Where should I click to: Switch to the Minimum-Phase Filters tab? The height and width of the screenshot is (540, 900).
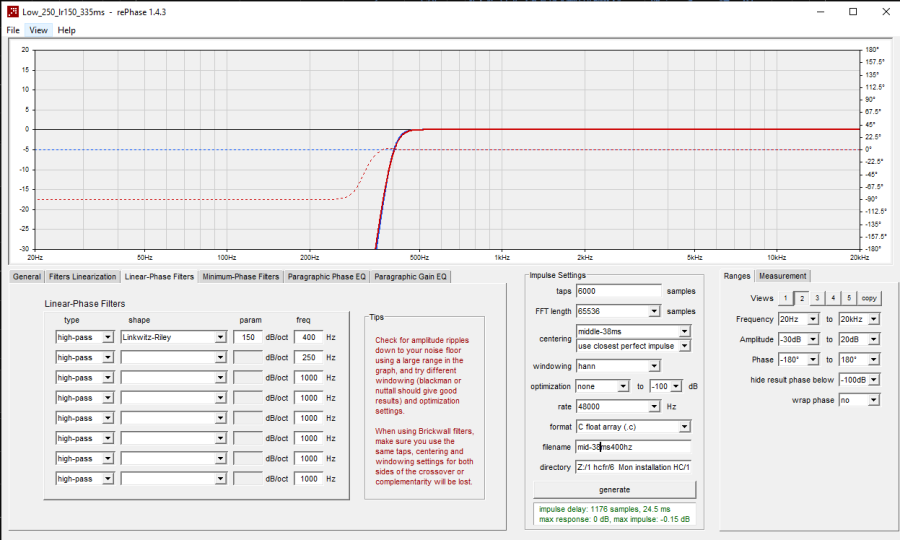(x=240, y=277)
